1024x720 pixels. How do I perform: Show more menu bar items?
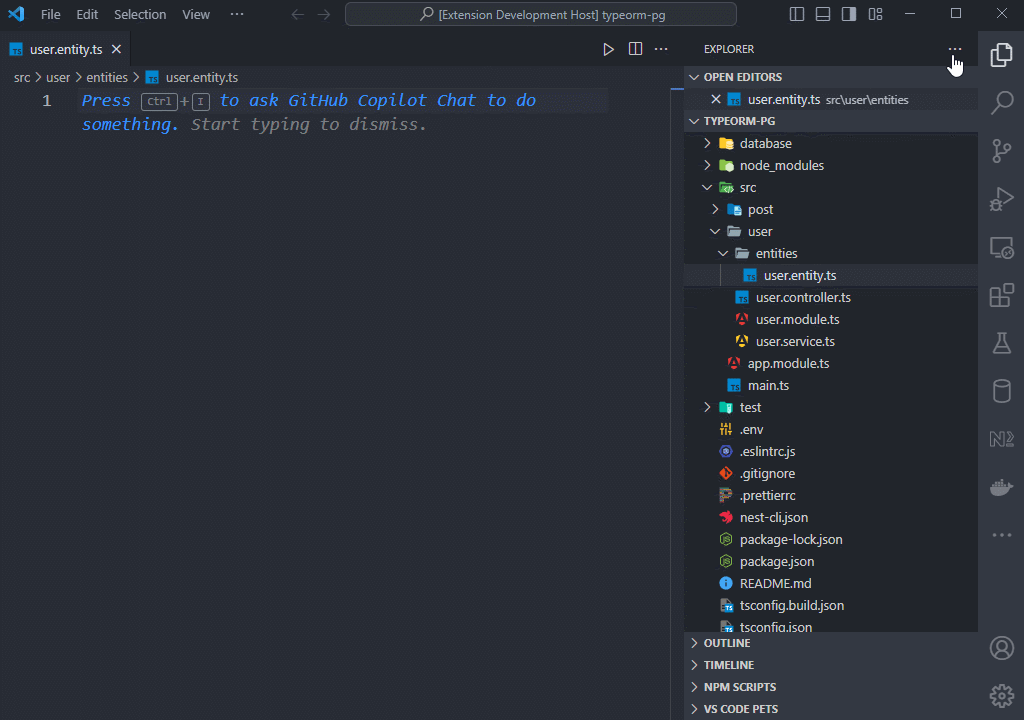click(237, 14)
